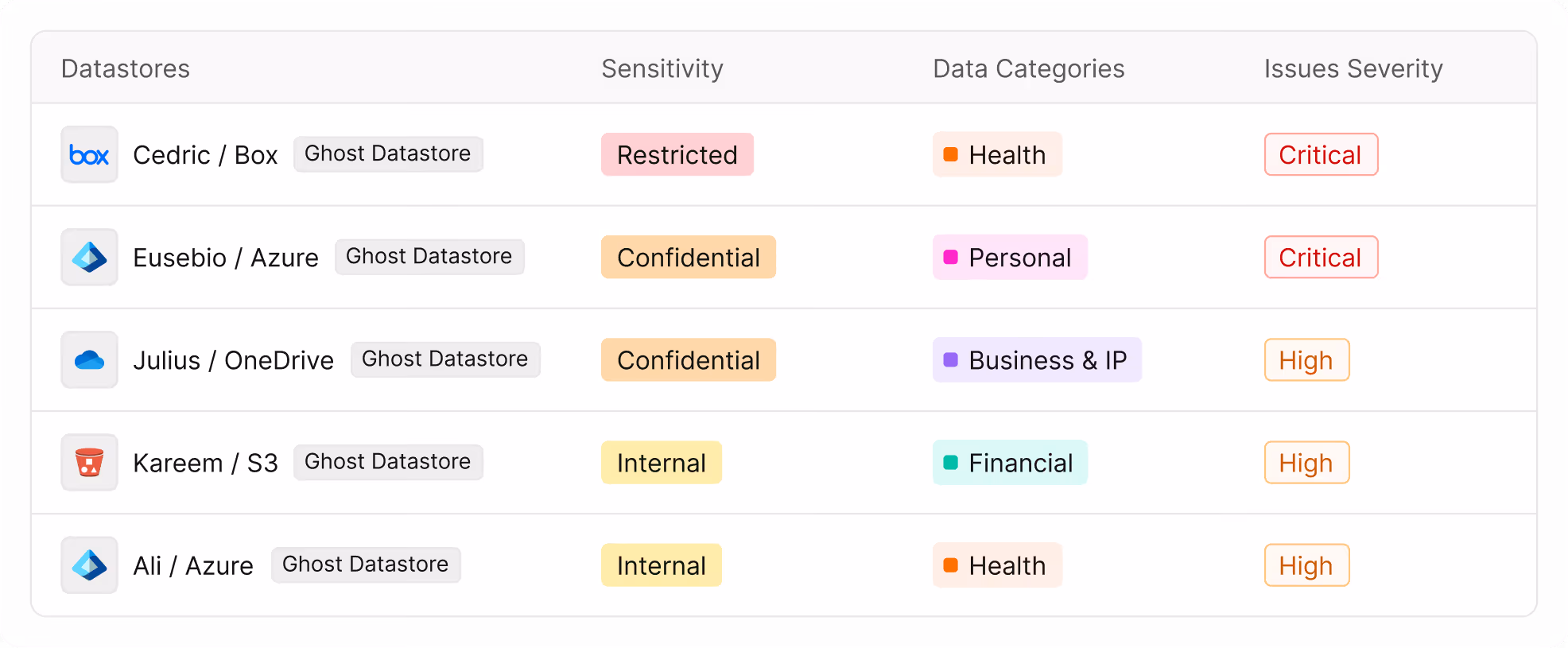Click the Restricted sensitivity badge
Image resolution: width=1568 pixels, height=648 pixels.
(677, 155)
